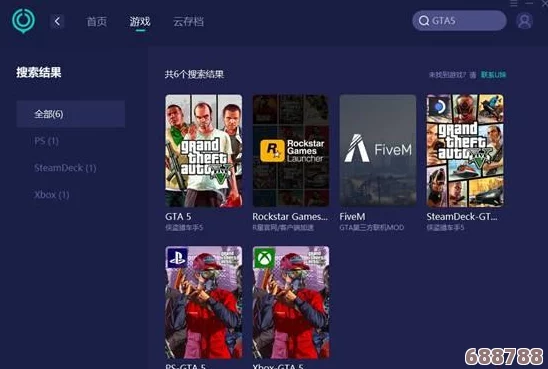Screen dimensions: 548x369
Task: Open the SteamDeck GTA V cover
Action: (465, 151)
